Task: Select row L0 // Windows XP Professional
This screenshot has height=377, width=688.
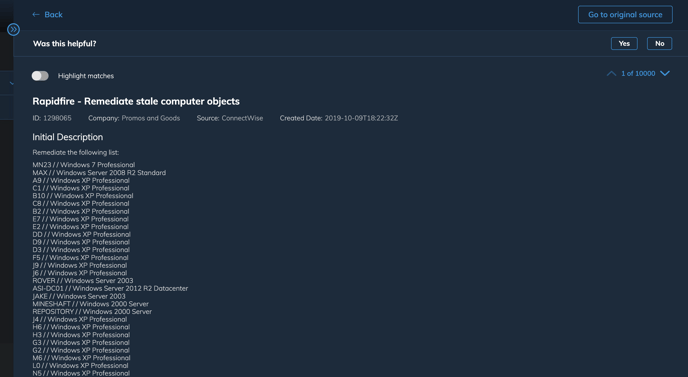Action: (81, 366)
